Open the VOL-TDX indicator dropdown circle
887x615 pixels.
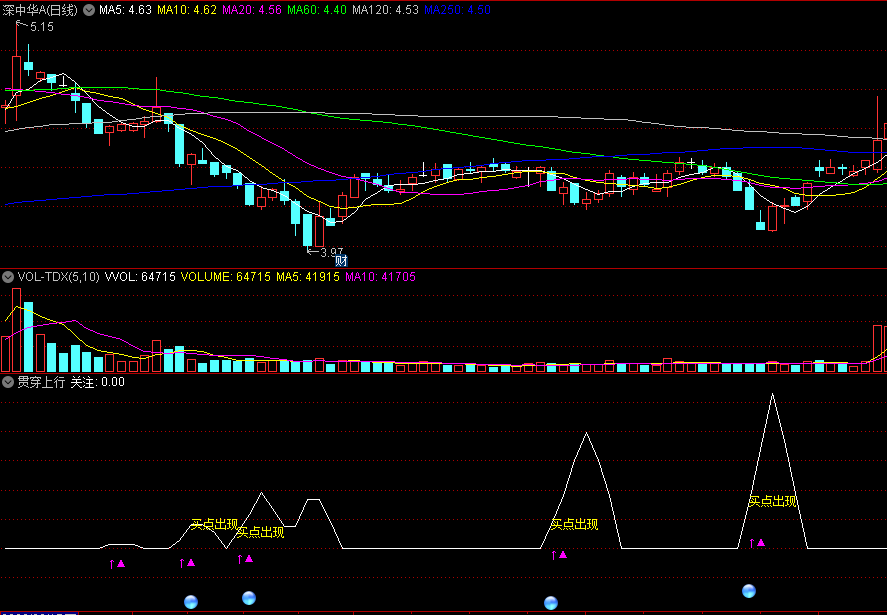point(8,277)
